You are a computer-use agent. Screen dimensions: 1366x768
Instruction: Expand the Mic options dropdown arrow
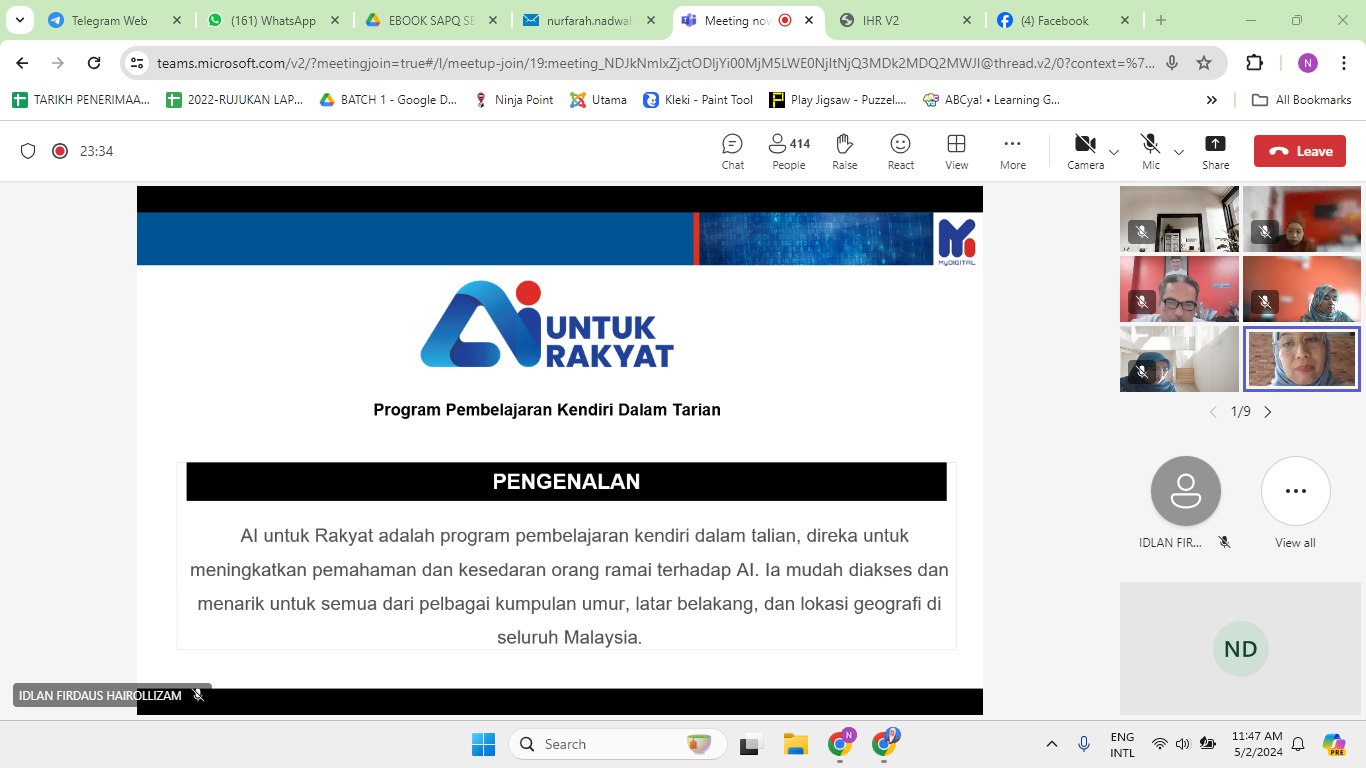click(x=1179, y=152)
